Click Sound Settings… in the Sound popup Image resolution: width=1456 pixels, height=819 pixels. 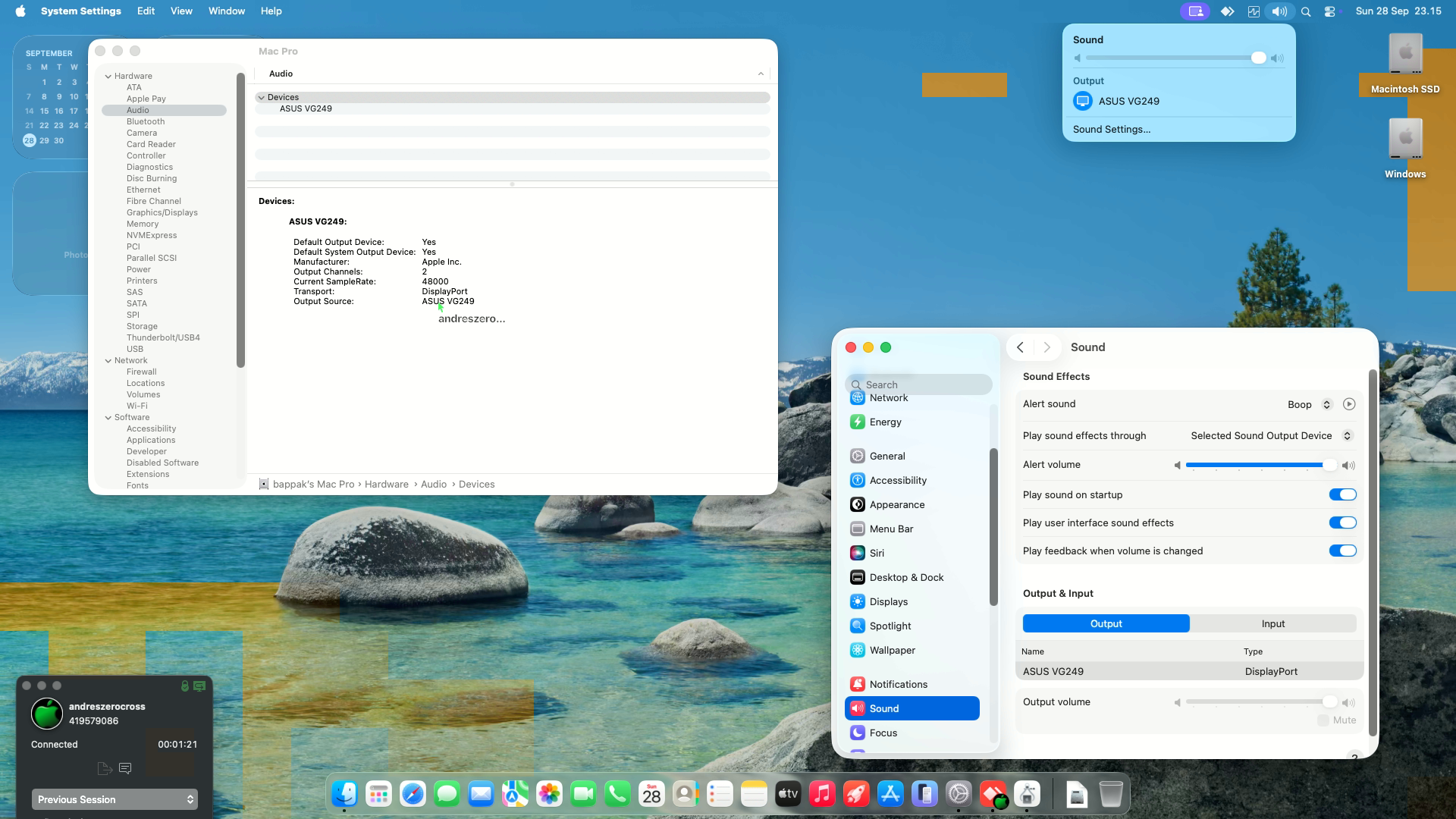coord(1111,129)
